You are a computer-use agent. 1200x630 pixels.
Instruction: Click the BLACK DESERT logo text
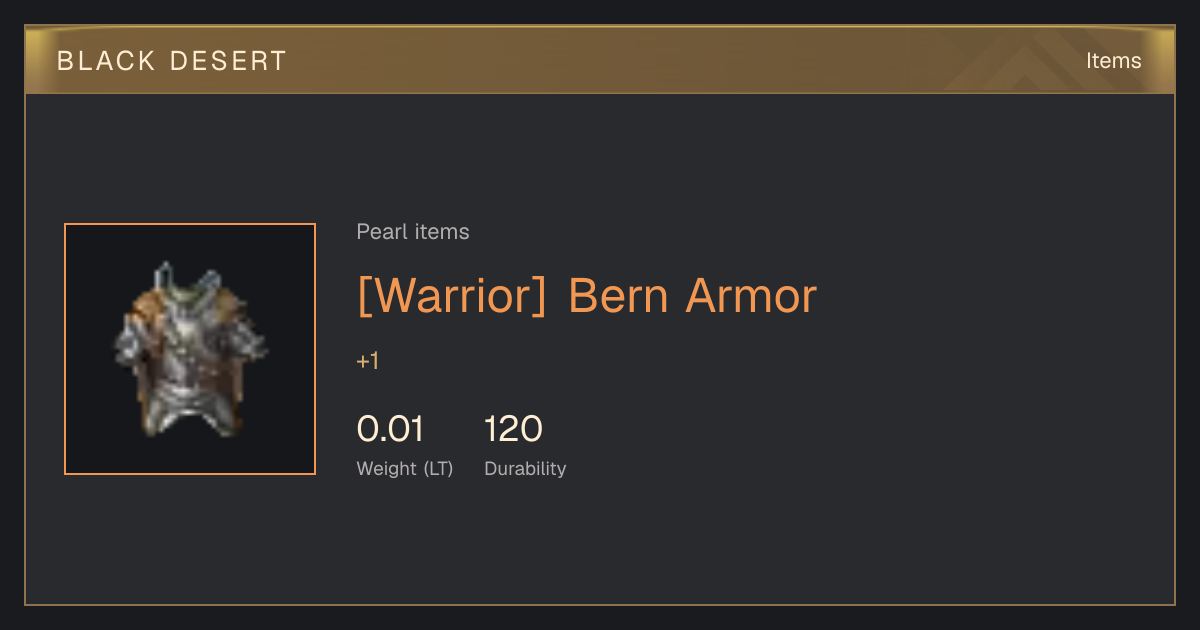coord(172,61)
